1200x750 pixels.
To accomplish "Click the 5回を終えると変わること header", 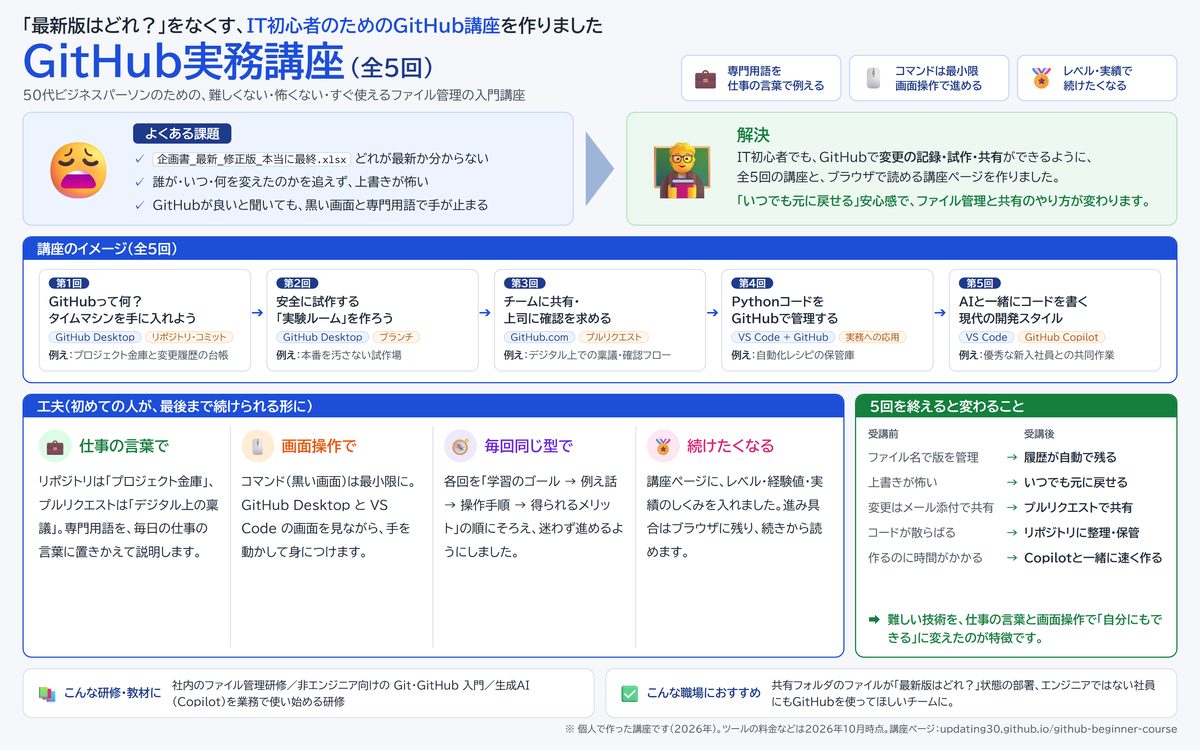I will tap(1016, 406).
